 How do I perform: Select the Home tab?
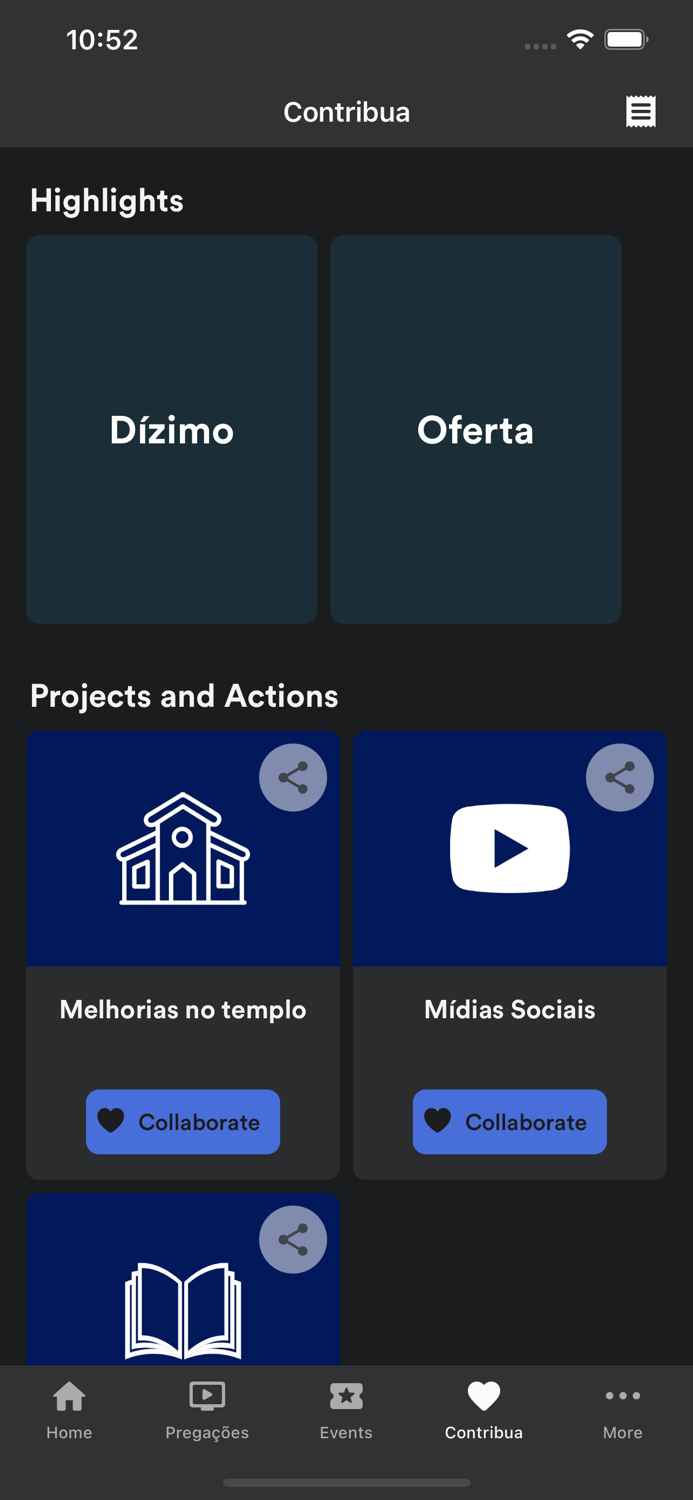69,1410
